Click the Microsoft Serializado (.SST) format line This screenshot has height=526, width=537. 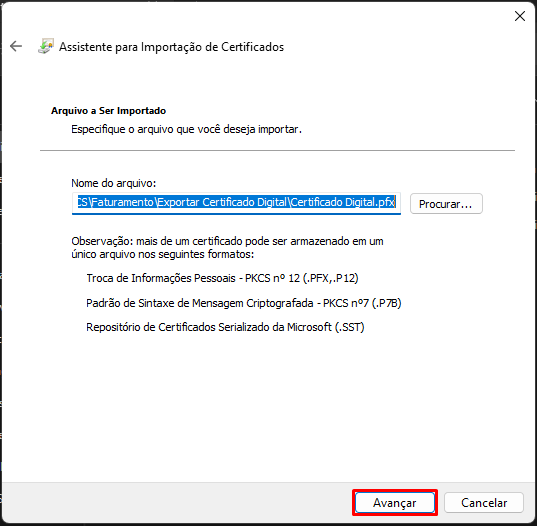coord(225,327)
